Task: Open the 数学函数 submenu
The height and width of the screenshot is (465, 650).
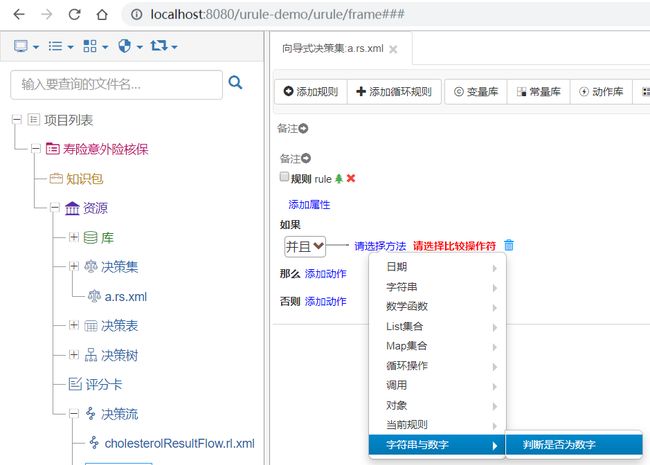Action: pos(437,307)
